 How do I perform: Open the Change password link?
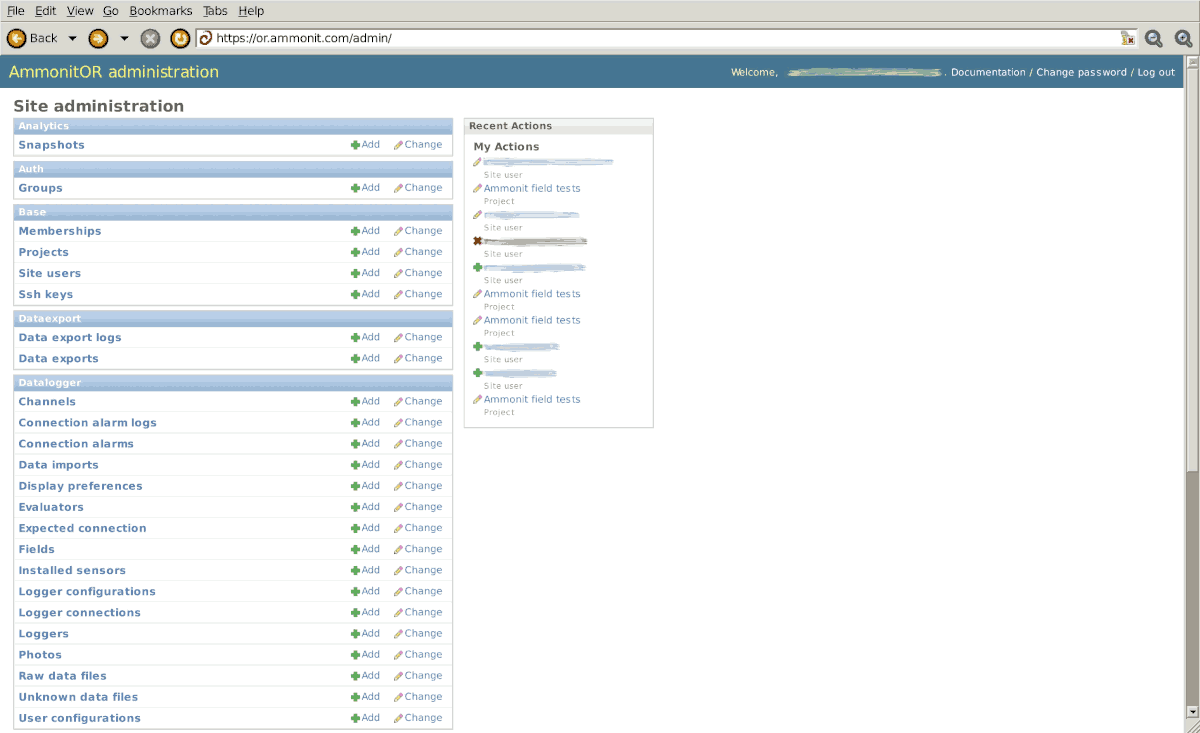click(x=1081, y=72)
